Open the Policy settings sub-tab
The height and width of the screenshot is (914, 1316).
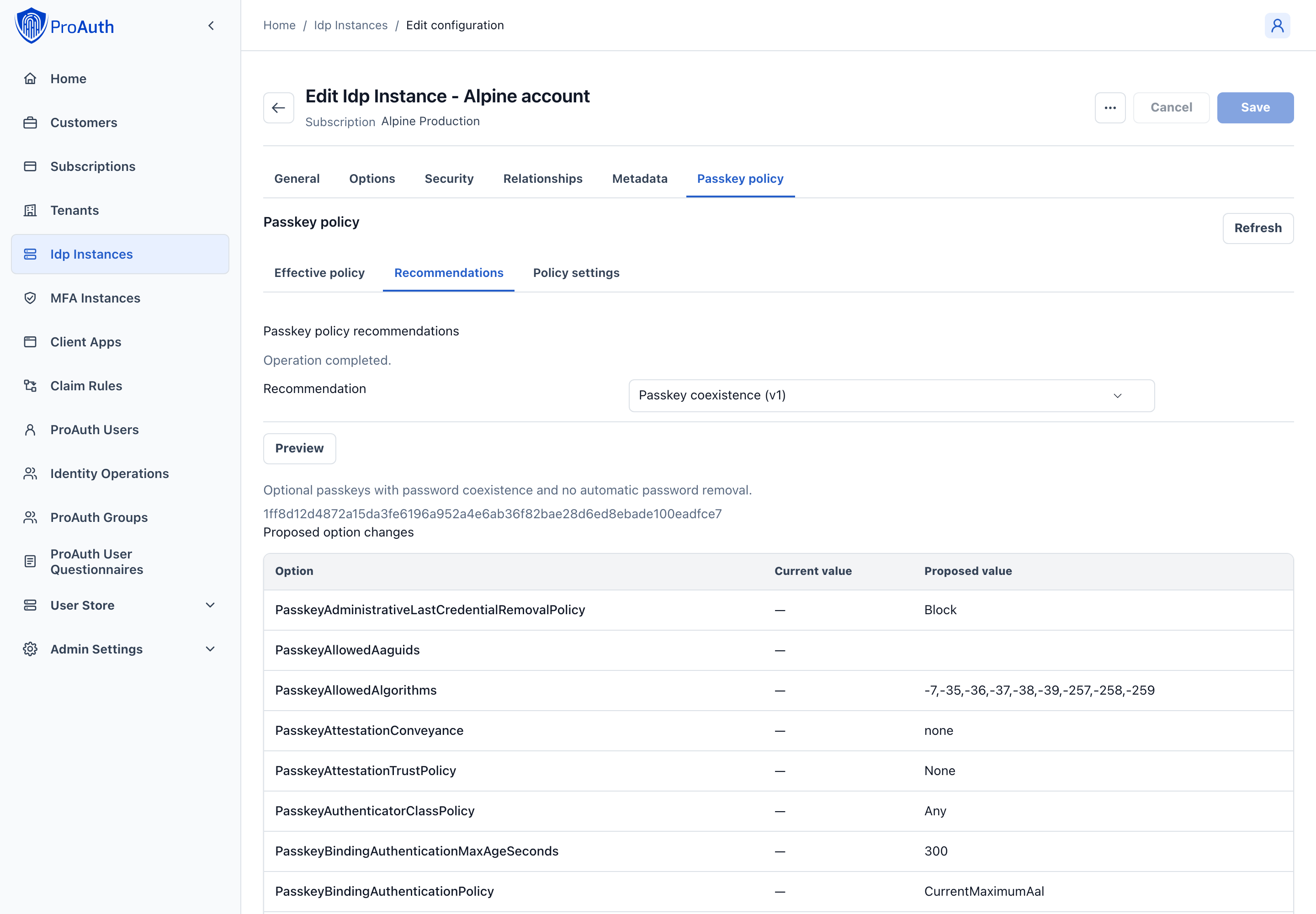tap(576, 273)
